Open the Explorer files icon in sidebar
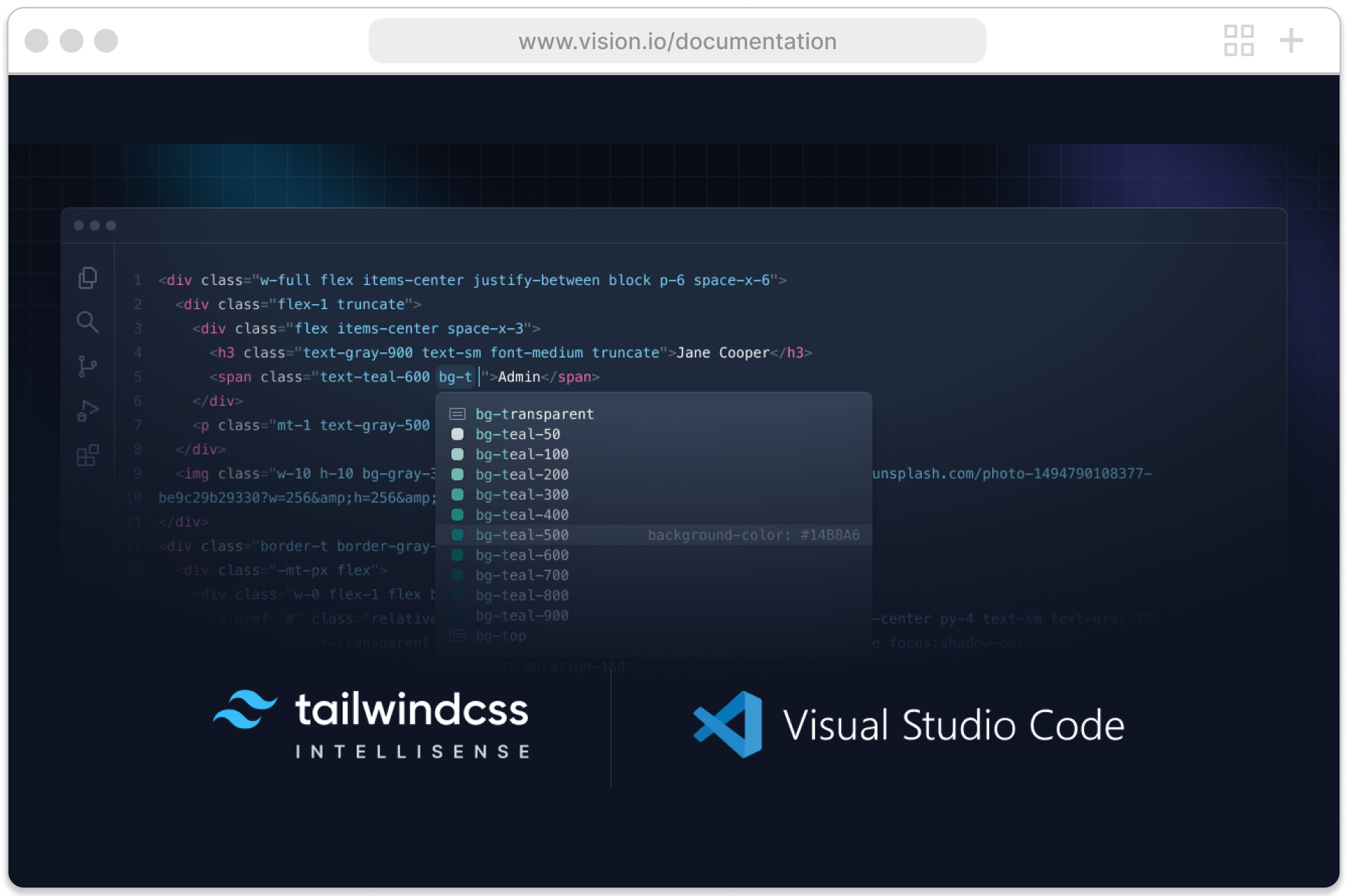 click(88, 278)
